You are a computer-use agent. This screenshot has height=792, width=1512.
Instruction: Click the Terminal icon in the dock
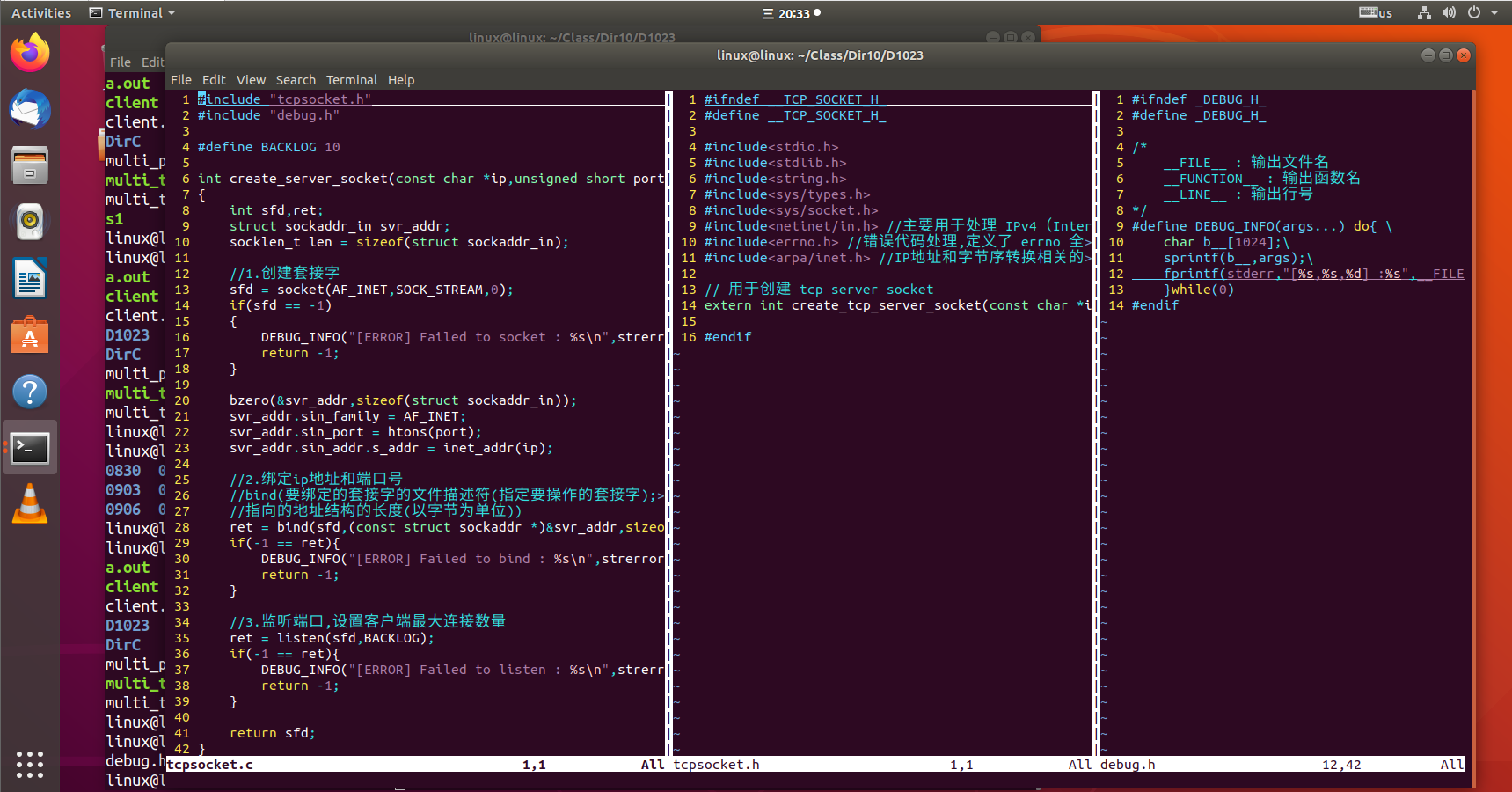pyautogui.click(x=30, y=448)
